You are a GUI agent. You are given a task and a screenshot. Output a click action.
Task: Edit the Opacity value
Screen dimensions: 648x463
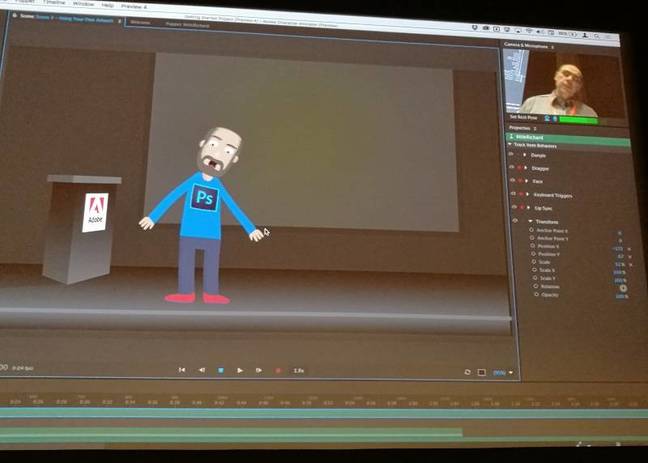pos(622,296)
